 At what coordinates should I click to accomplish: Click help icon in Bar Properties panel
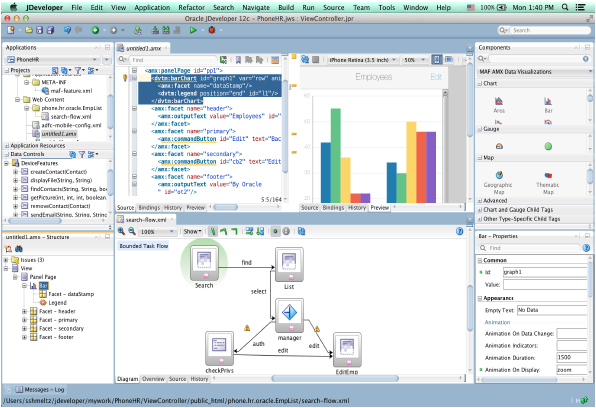pos(586,248)
